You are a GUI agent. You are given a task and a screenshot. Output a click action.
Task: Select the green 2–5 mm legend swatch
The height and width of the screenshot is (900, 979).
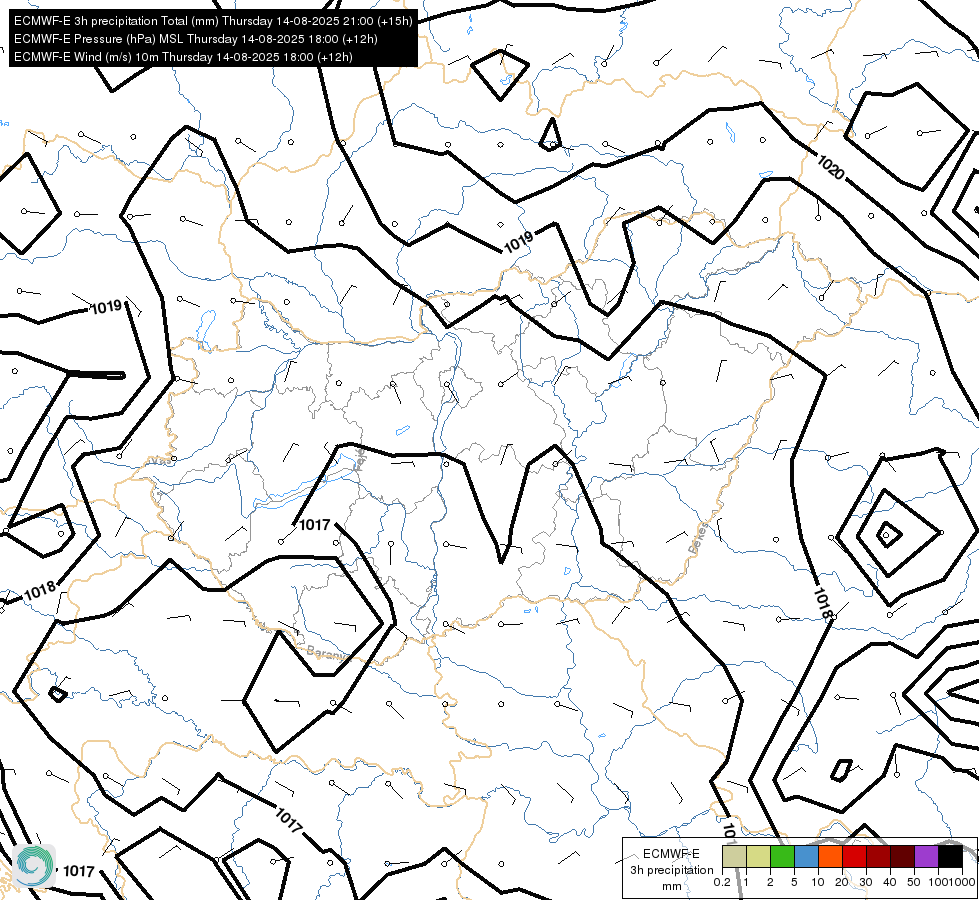pyautogui.click(x=782, y=856)
